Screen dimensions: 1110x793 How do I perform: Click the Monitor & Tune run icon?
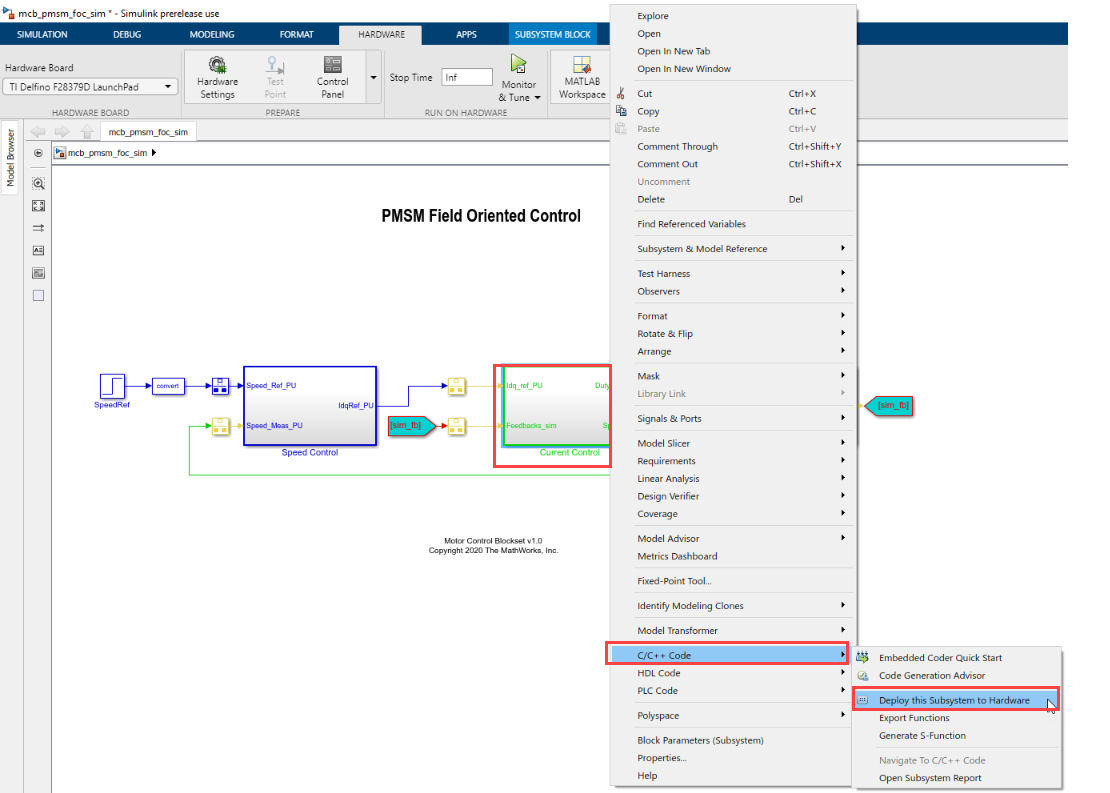tap(518, 65)
